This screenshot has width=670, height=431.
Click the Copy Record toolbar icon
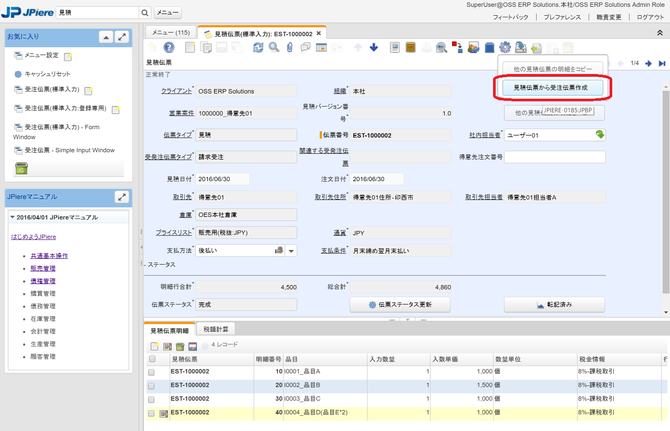pyautogui.click(x=206, y=47)
